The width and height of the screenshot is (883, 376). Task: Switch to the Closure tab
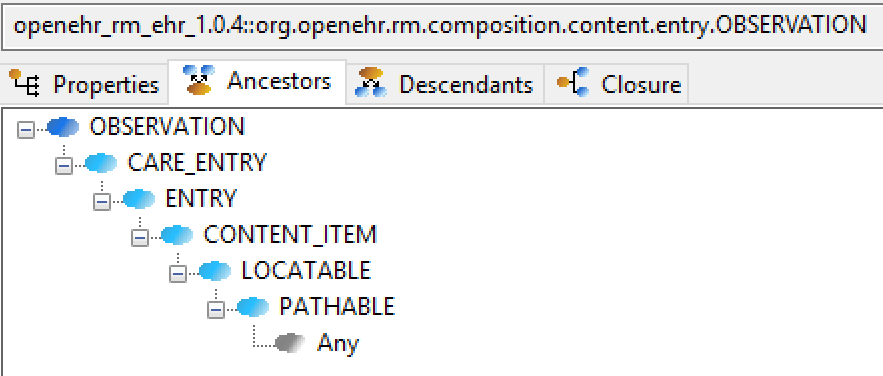pyautogui.click(x=617, y=84)
